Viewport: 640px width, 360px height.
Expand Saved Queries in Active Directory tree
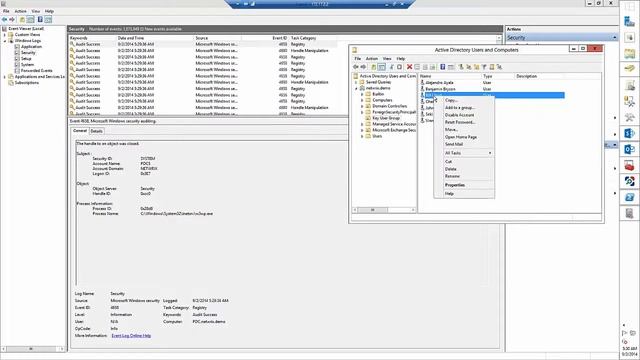tap(356, 82)
